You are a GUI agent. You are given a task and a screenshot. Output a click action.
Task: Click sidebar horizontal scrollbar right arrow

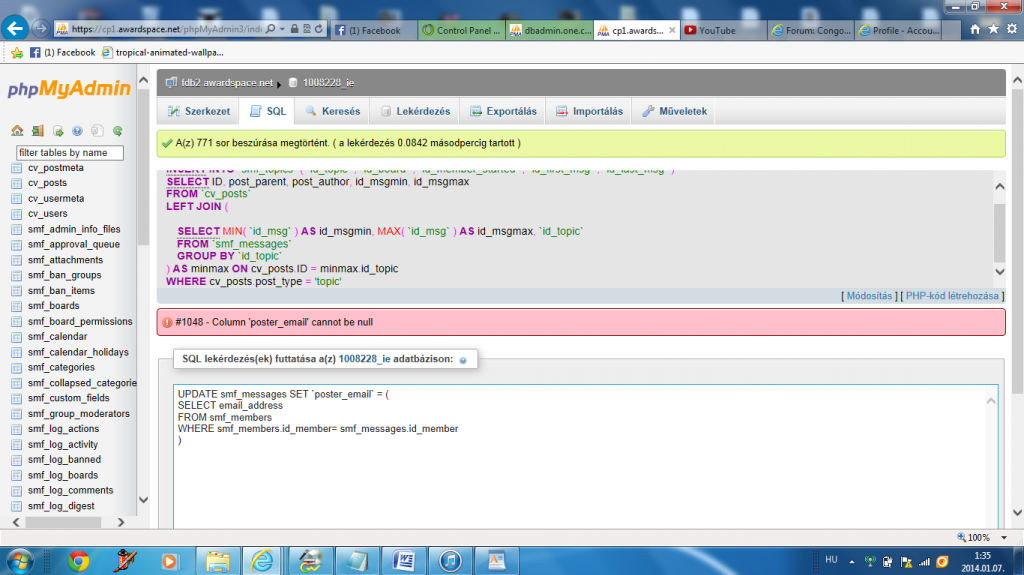pyautogui.click(x=121, y=522)
